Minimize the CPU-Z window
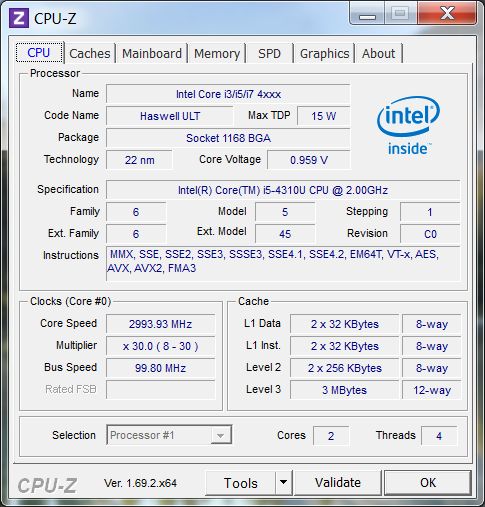 [x=367, y=14]
